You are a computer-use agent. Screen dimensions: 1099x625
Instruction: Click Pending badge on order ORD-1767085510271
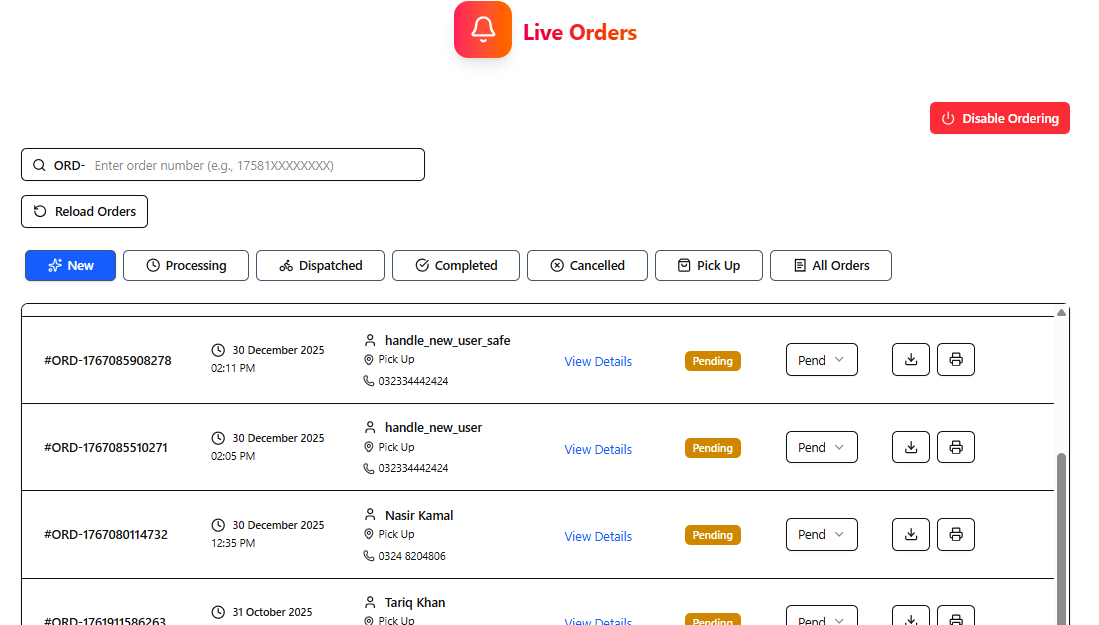point(713,448)
